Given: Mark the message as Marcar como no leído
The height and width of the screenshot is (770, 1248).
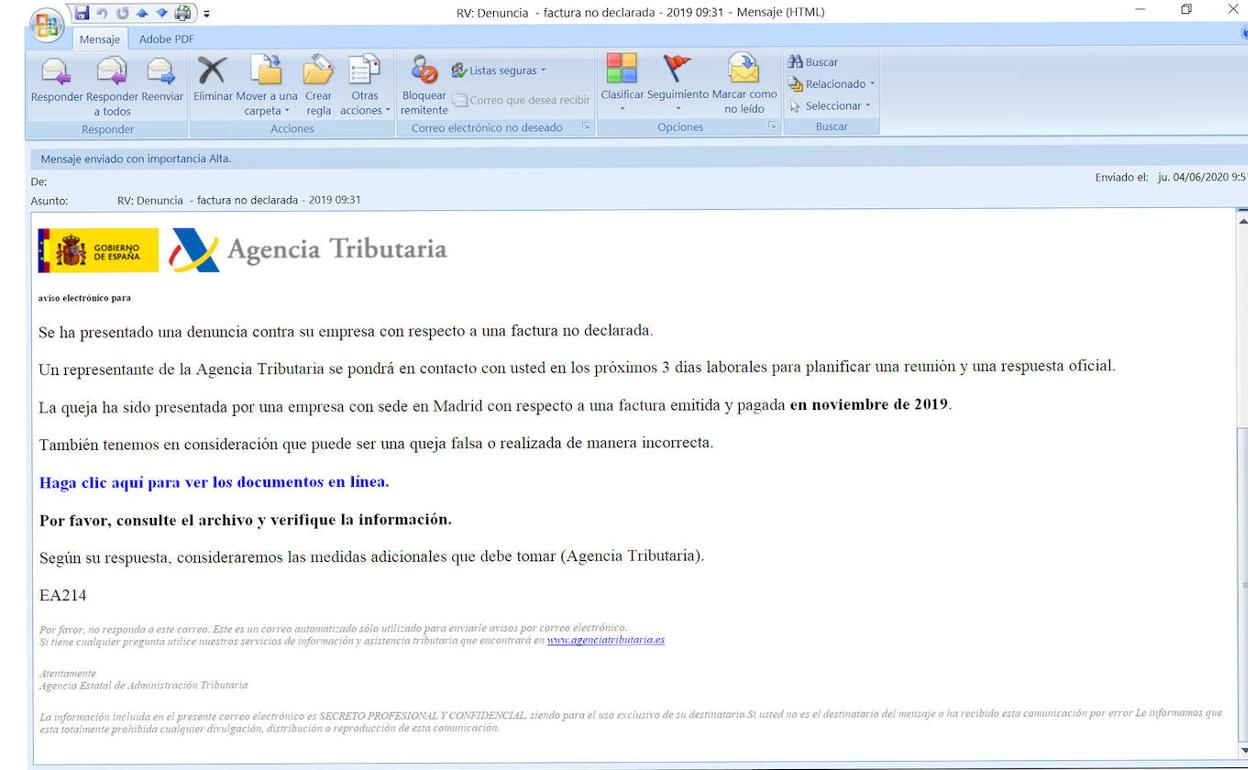Looking at the screenshot, I should pyautogui.click(x=743, y=83).
